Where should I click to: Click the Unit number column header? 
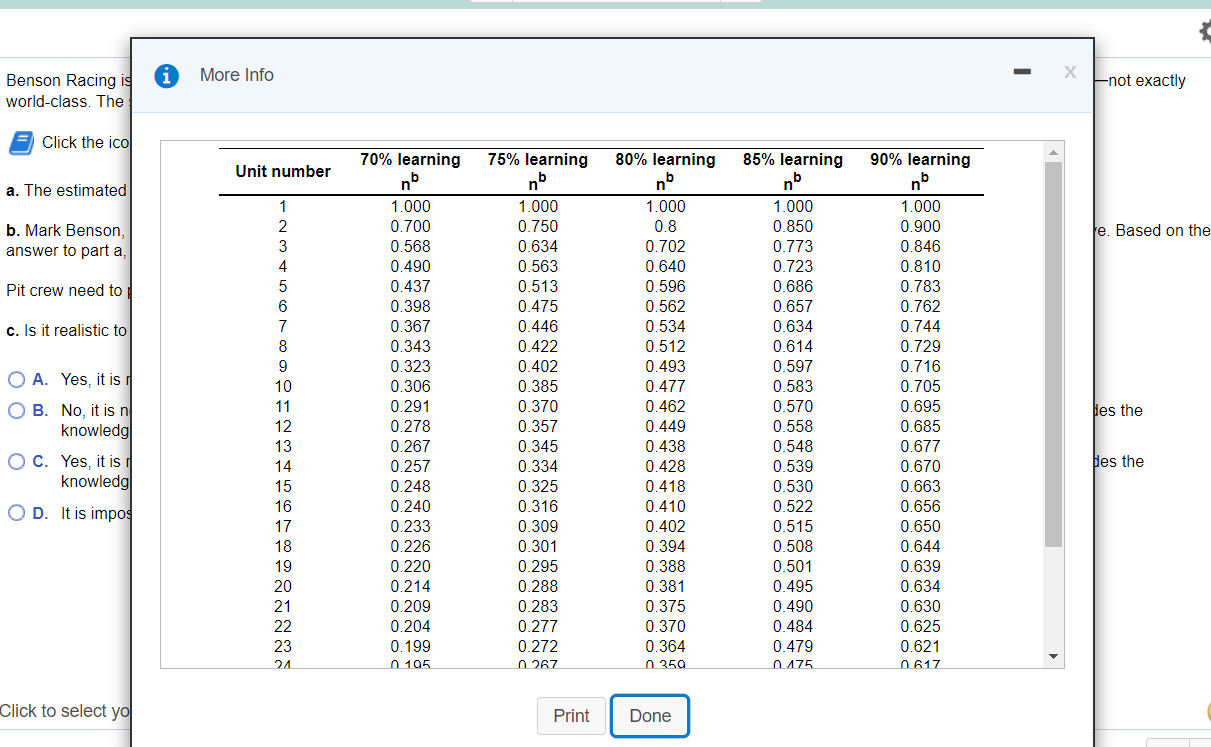click(283, 171)
